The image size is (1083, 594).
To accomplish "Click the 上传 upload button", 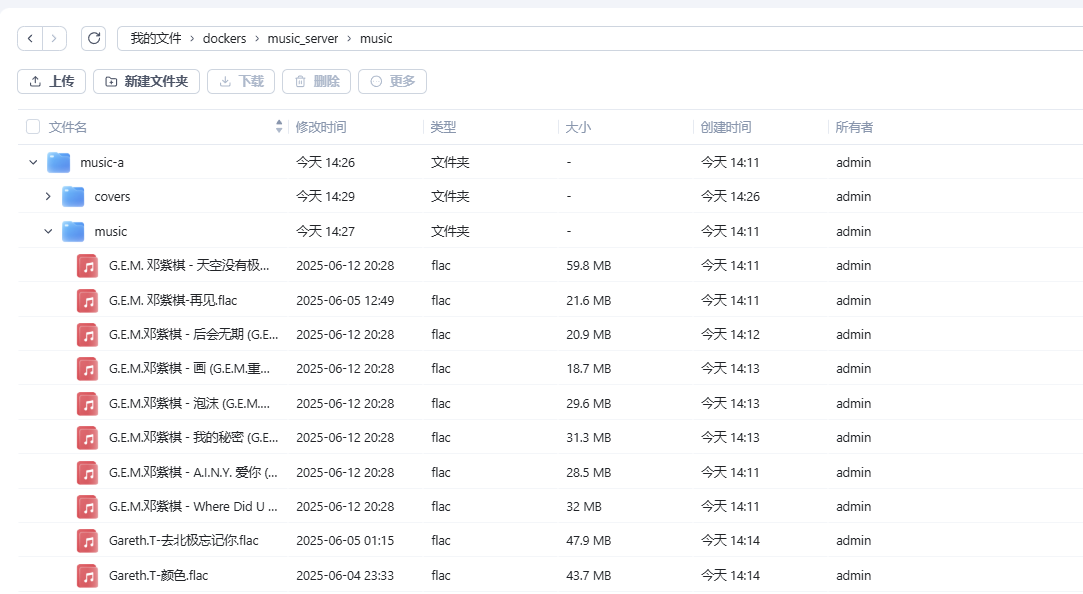I will [x=52, y=81].
